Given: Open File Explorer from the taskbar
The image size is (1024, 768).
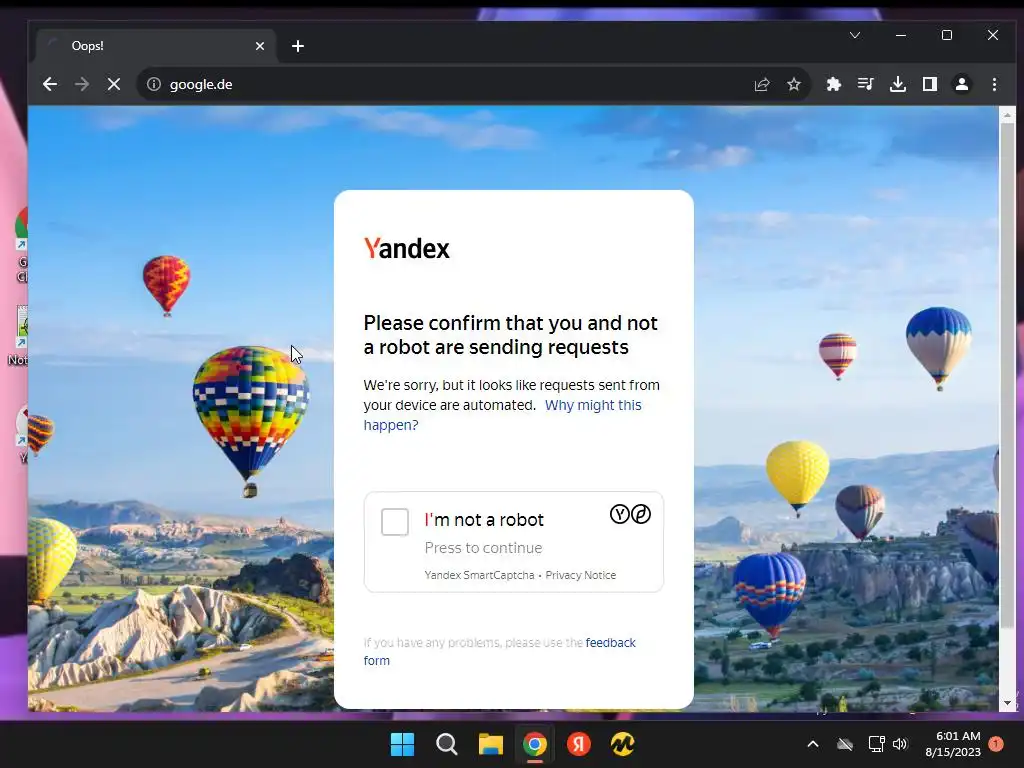Looking at the screenshot, I should (x=490, y=744).
